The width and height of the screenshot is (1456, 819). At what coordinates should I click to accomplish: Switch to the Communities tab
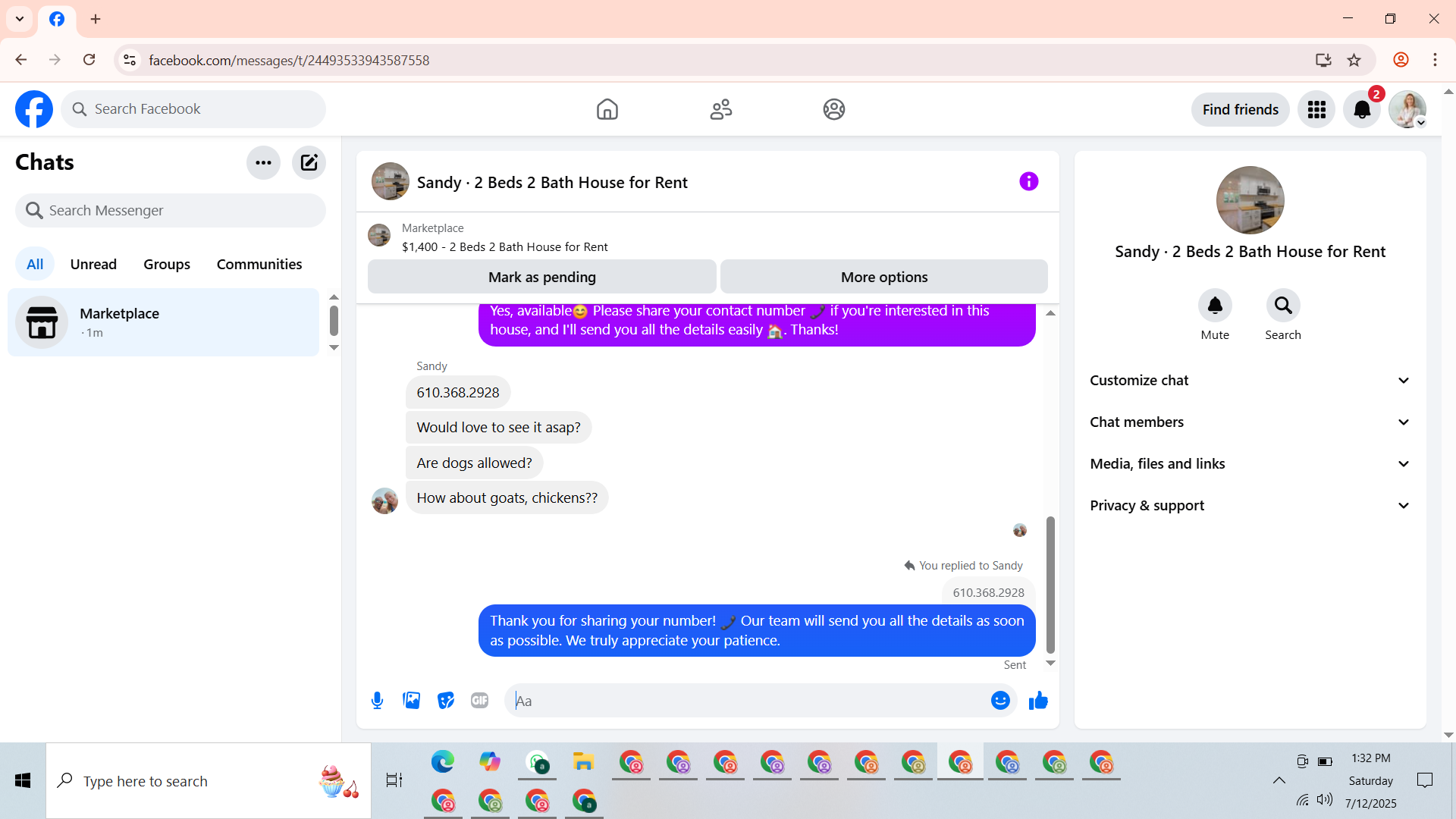[x=259, y=265]
